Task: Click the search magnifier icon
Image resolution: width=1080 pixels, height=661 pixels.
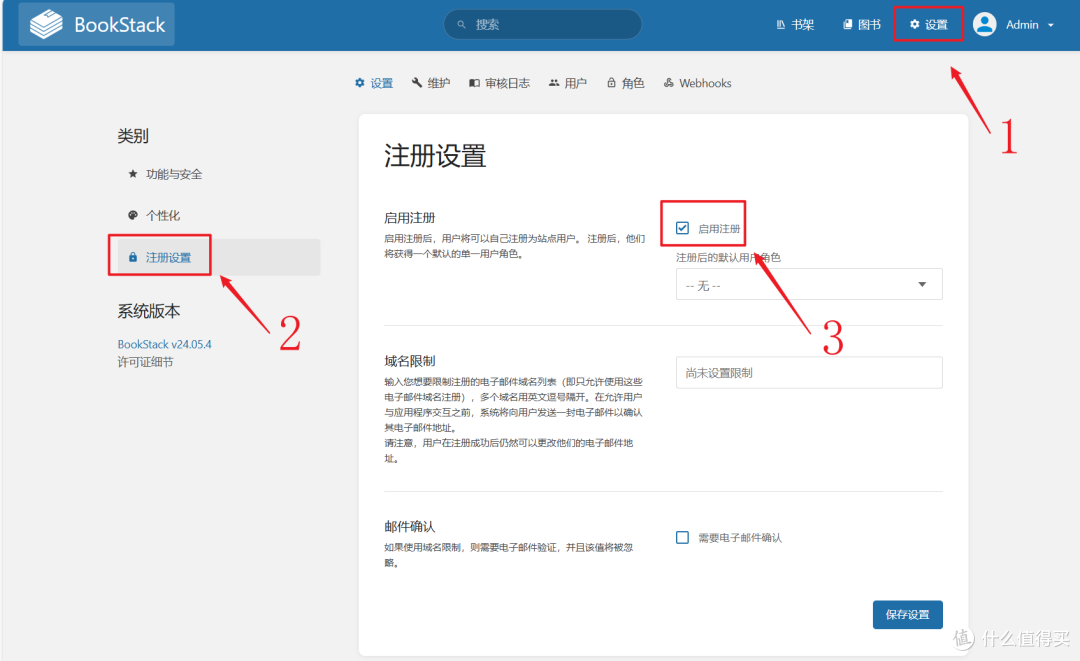Action: click(461, 25)
